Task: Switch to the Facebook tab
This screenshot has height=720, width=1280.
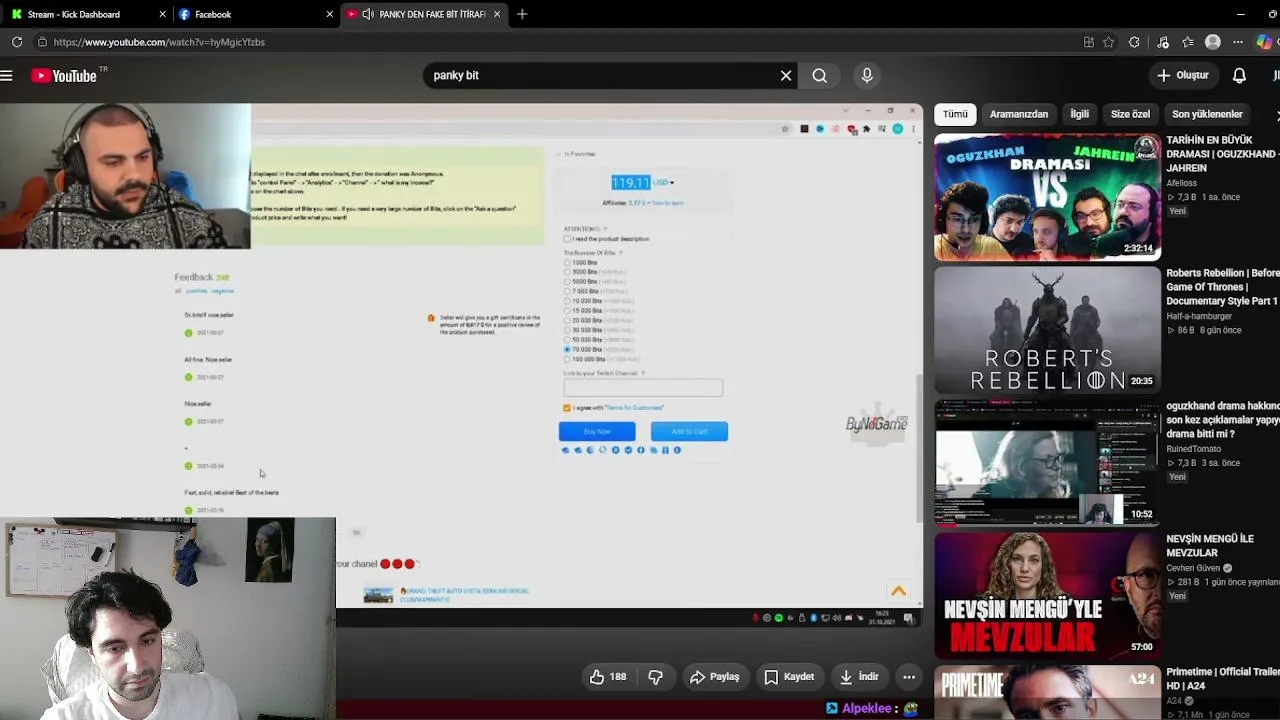Action: coord(255,14)
